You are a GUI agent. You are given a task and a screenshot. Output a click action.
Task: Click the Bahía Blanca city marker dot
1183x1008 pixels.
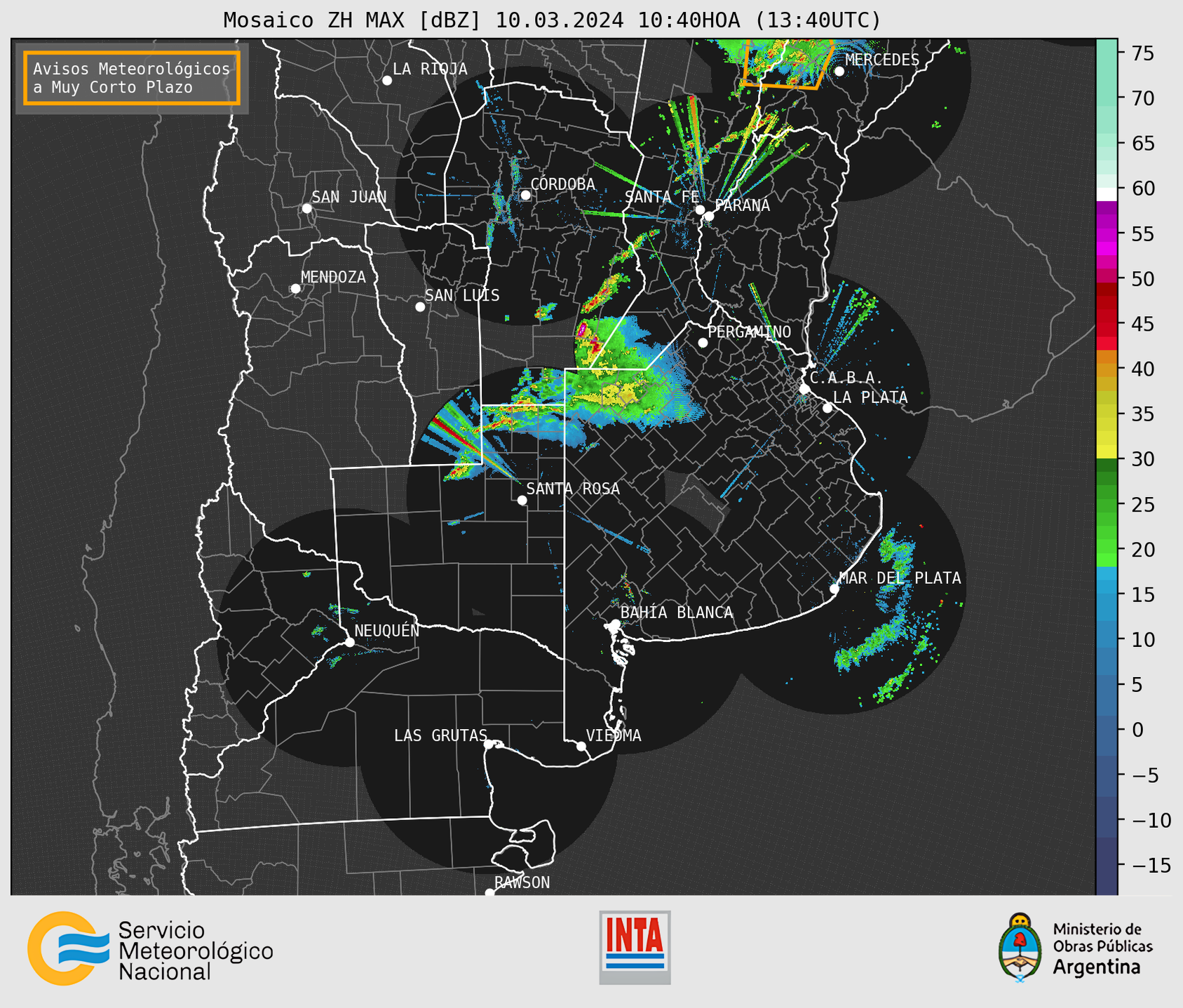(615, 624)
